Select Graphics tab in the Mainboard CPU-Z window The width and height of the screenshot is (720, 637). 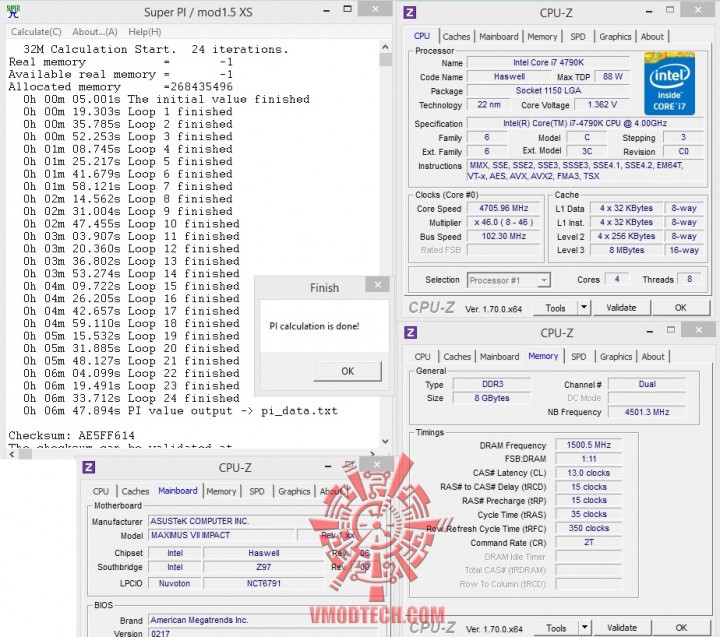tap(294, 491)
